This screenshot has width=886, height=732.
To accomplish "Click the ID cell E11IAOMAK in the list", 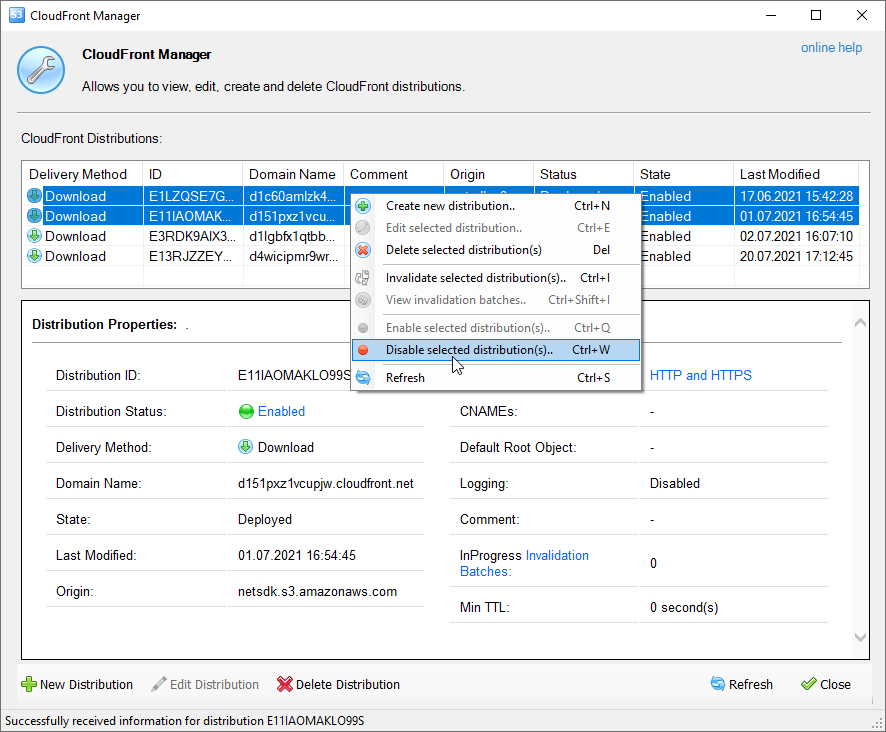I will click(193, 216).
